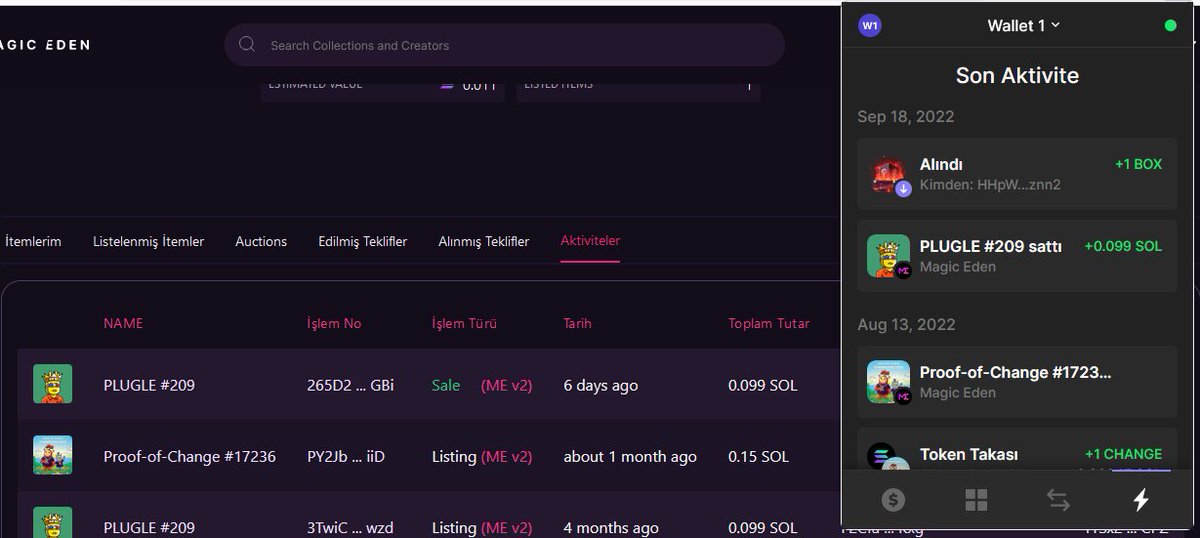This screenshot has height=538, width=1200.
Task: Click the İşlem No column header
Action: 334,323
